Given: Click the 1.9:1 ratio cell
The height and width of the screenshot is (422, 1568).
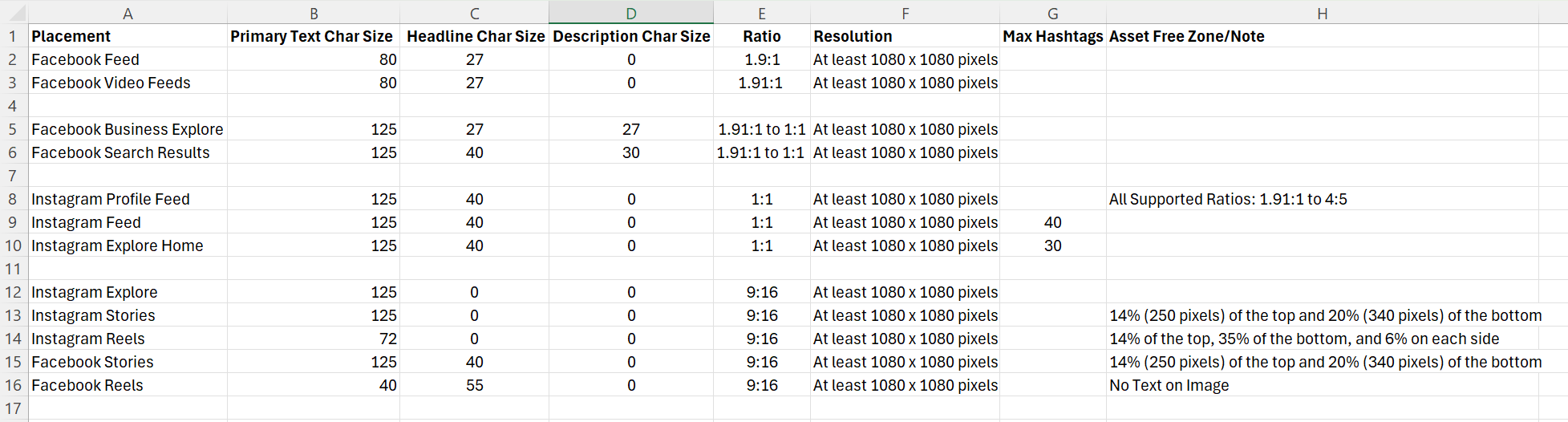Looking at the screenshot, I should click(762, 59).
